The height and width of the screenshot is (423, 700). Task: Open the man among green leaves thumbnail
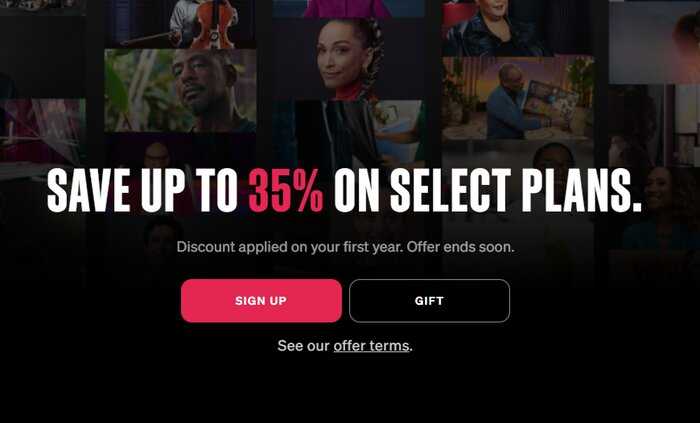point(180,91)
